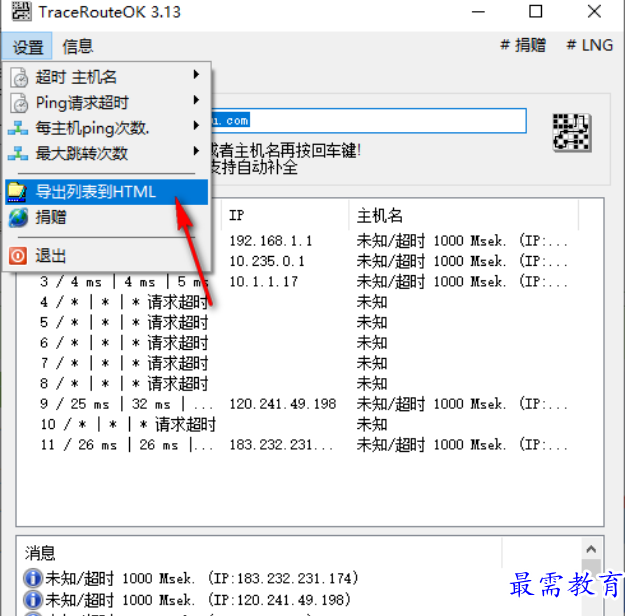Select hop 10 请求超时 row
The image size is (631, 616).
310,424
